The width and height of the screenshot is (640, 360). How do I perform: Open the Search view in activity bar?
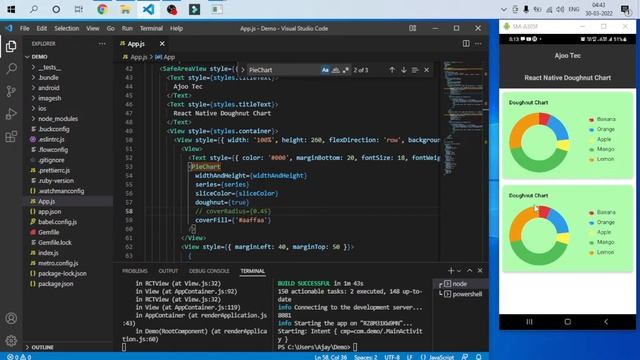click(x=11, y=69)
